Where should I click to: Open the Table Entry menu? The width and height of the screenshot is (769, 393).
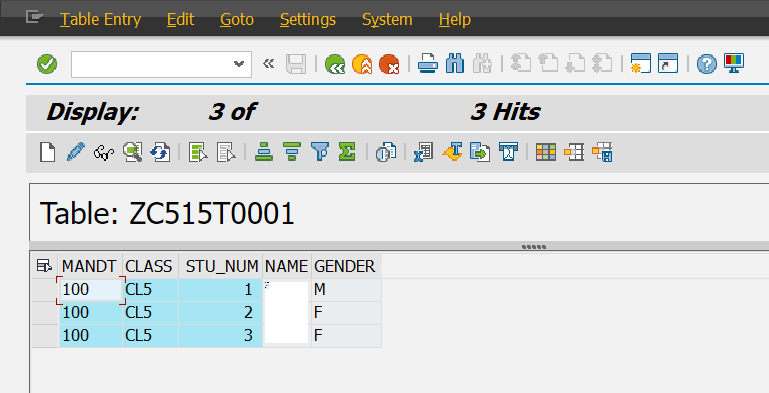[101, 20]
